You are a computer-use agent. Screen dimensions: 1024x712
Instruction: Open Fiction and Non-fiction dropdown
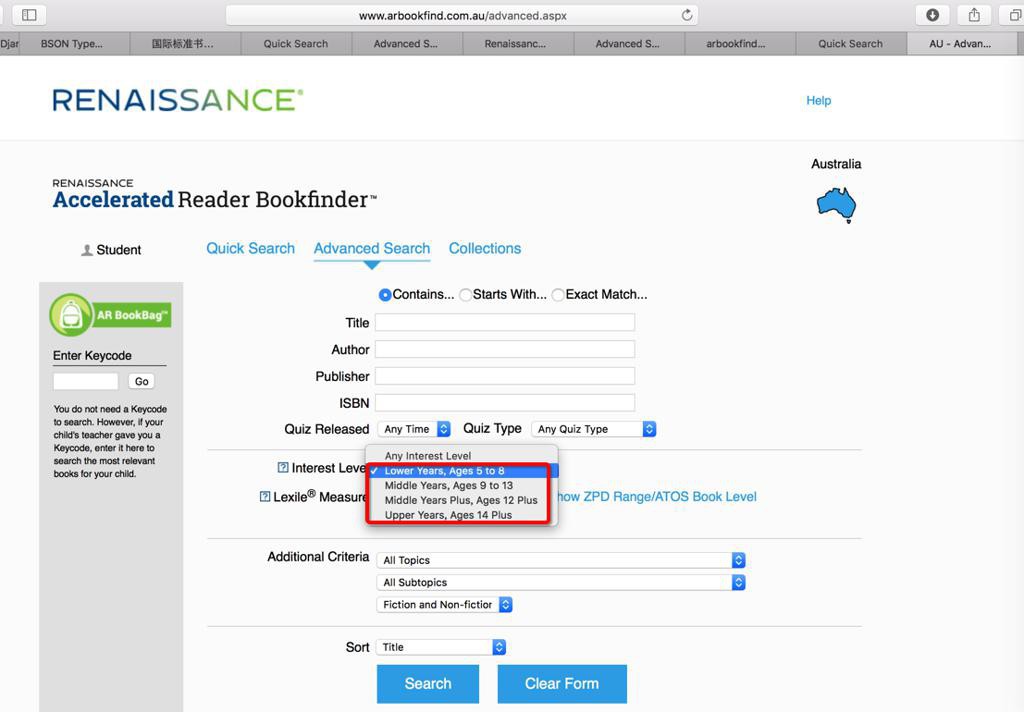tap(444, 605)
